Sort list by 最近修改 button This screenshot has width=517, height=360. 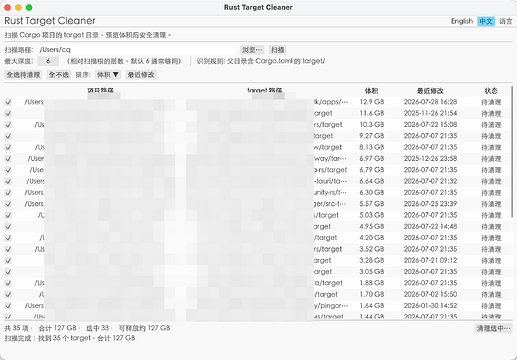click(141, 75)
